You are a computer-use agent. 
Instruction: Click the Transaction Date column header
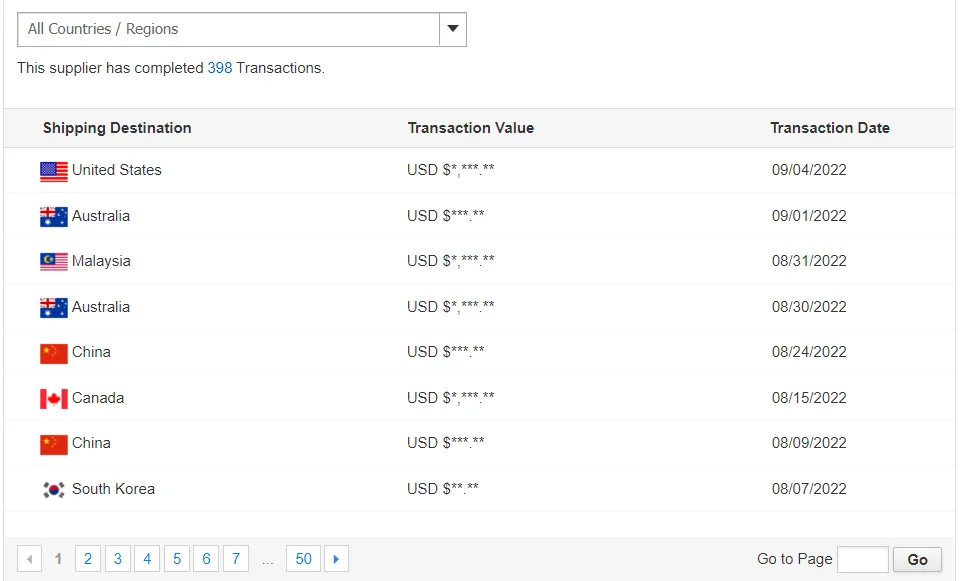click(x=830, y=128)
